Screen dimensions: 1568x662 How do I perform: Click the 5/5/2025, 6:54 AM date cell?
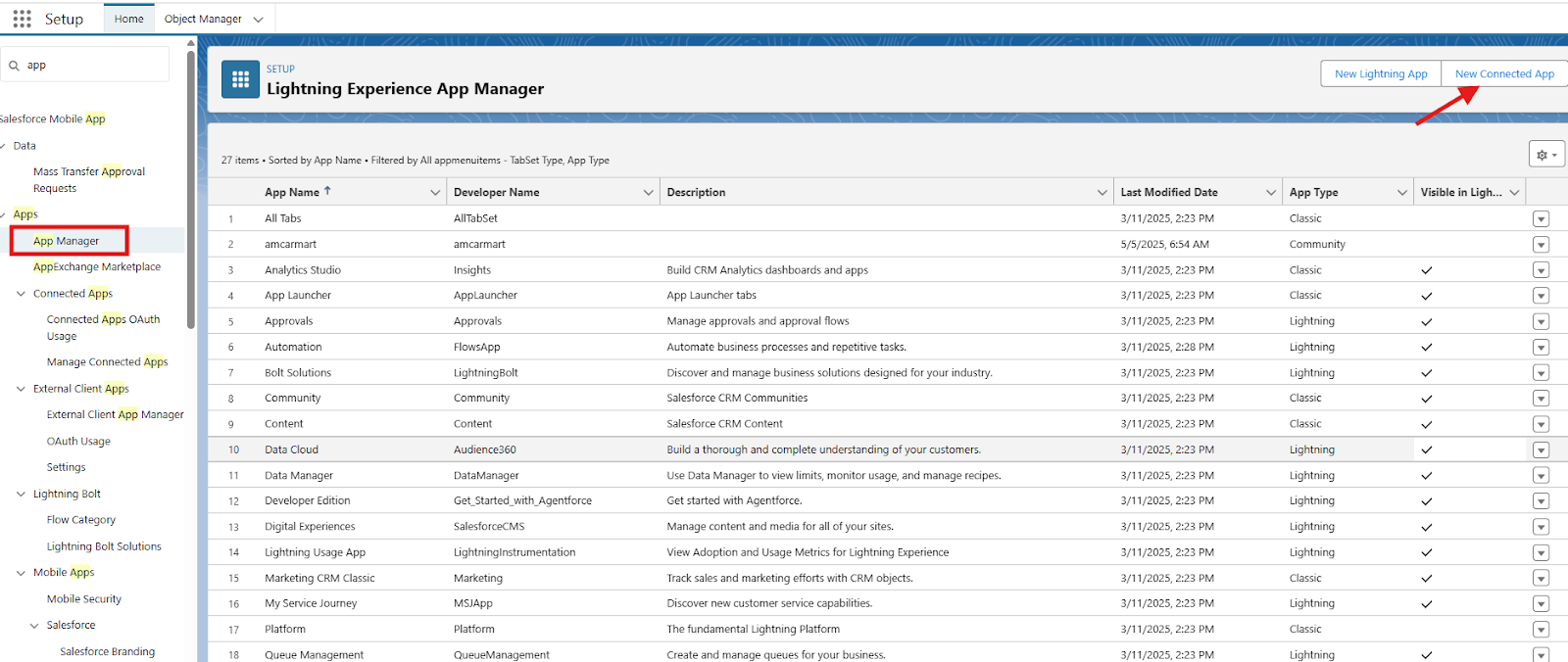tap(1164, 245)
